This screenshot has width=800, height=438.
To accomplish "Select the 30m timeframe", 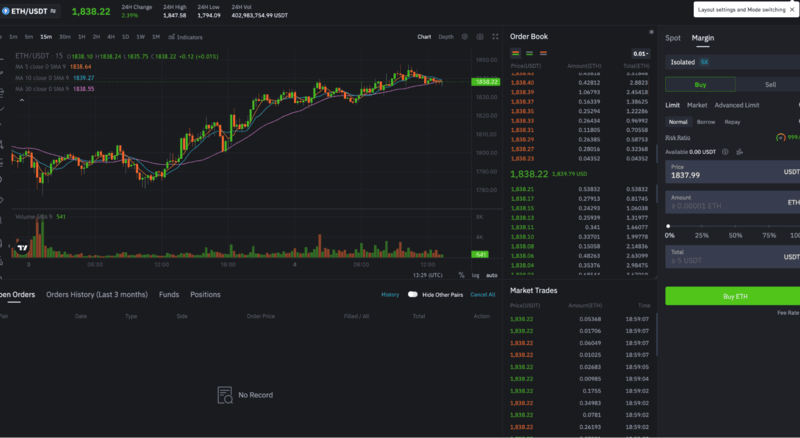I will click(x=65, y=37).
